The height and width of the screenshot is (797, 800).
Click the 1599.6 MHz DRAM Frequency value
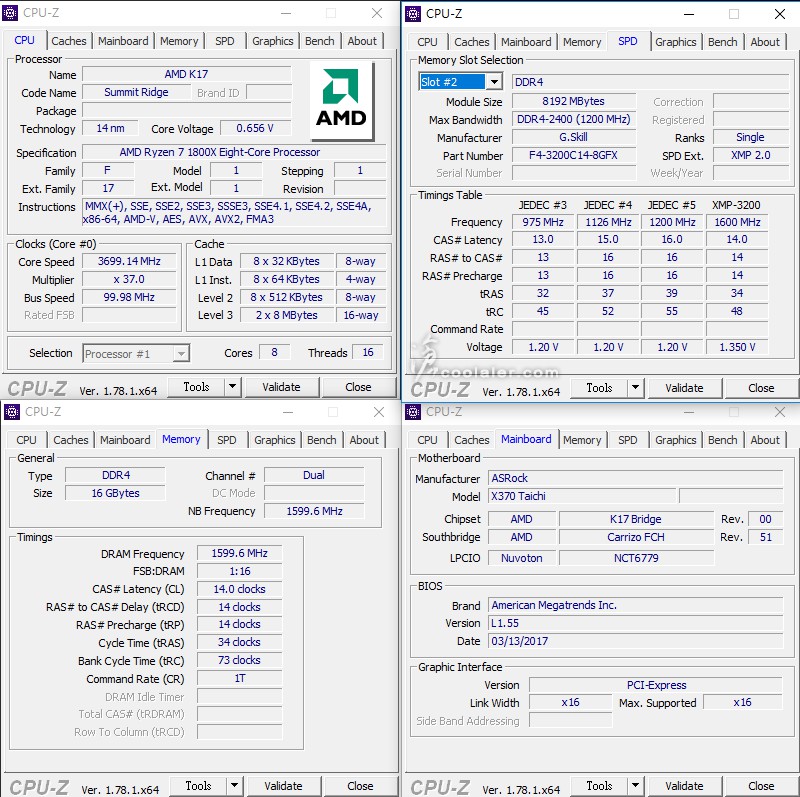(240, 553)
